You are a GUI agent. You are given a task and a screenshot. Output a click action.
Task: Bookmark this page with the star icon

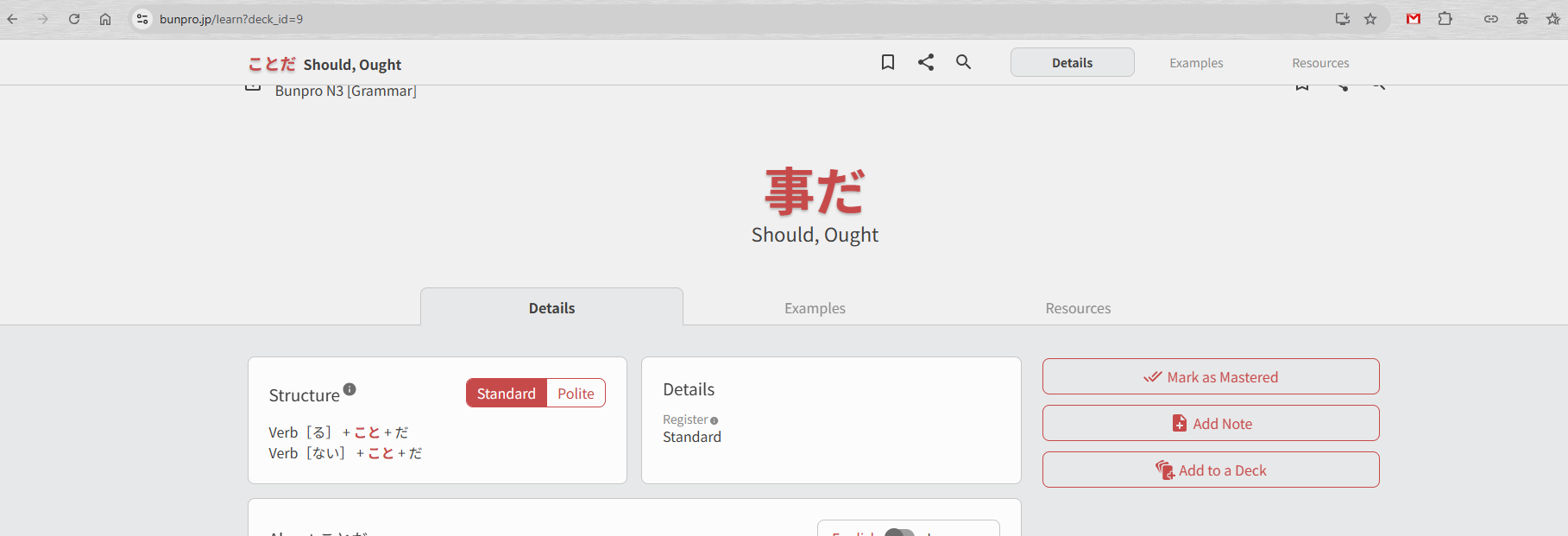[x=1370, y=19]
